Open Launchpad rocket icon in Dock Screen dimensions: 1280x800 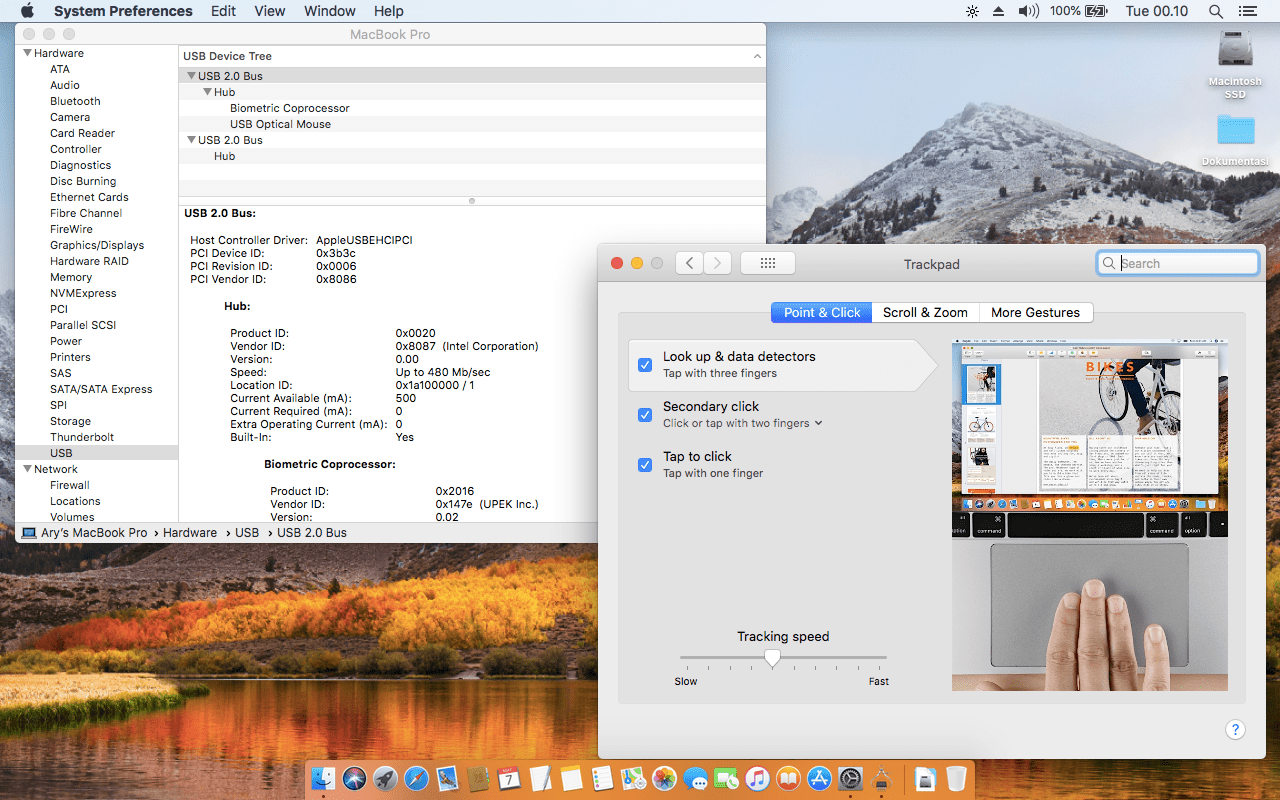[385, 778]
